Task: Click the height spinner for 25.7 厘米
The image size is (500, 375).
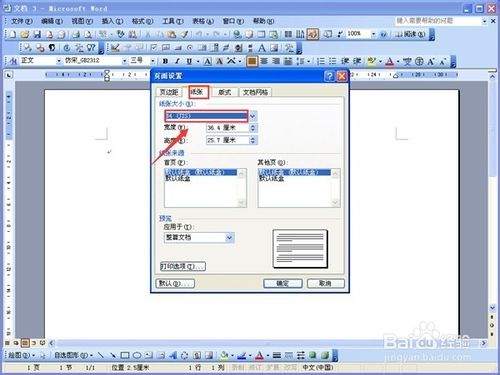Action: [253, 140]
